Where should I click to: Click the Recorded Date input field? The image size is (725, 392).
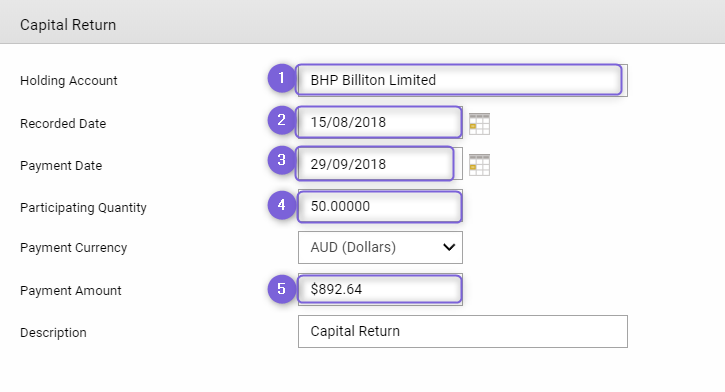point(380,122)
